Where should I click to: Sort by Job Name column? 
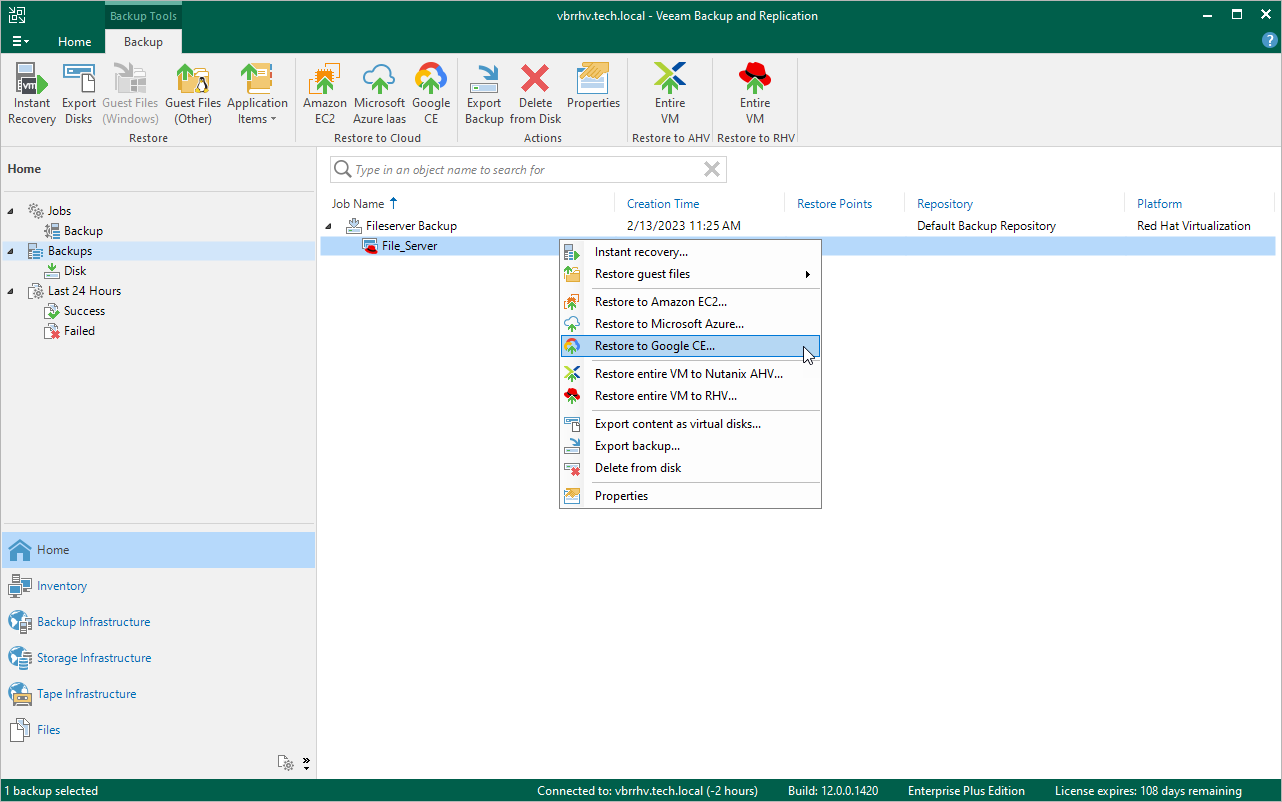tap(357, 204)
